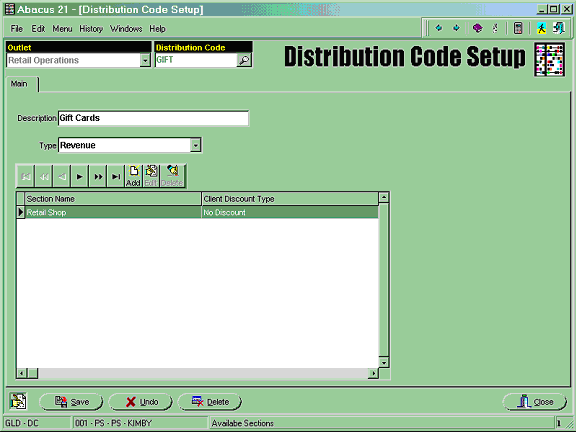Open the Type dropdown list
Viewport: 576px width, 432px height.
(195, 145)
